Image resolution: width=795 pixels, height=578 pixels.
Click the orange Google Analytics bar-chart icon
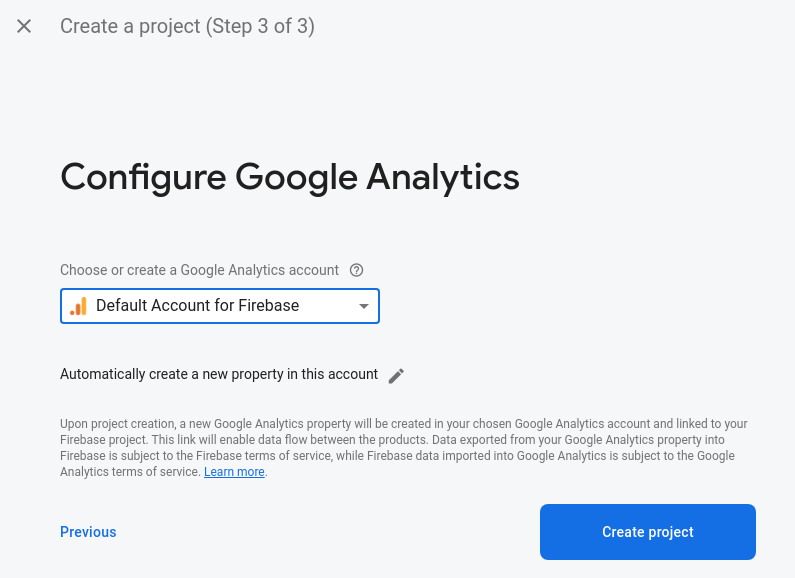[x=78, y=306]
